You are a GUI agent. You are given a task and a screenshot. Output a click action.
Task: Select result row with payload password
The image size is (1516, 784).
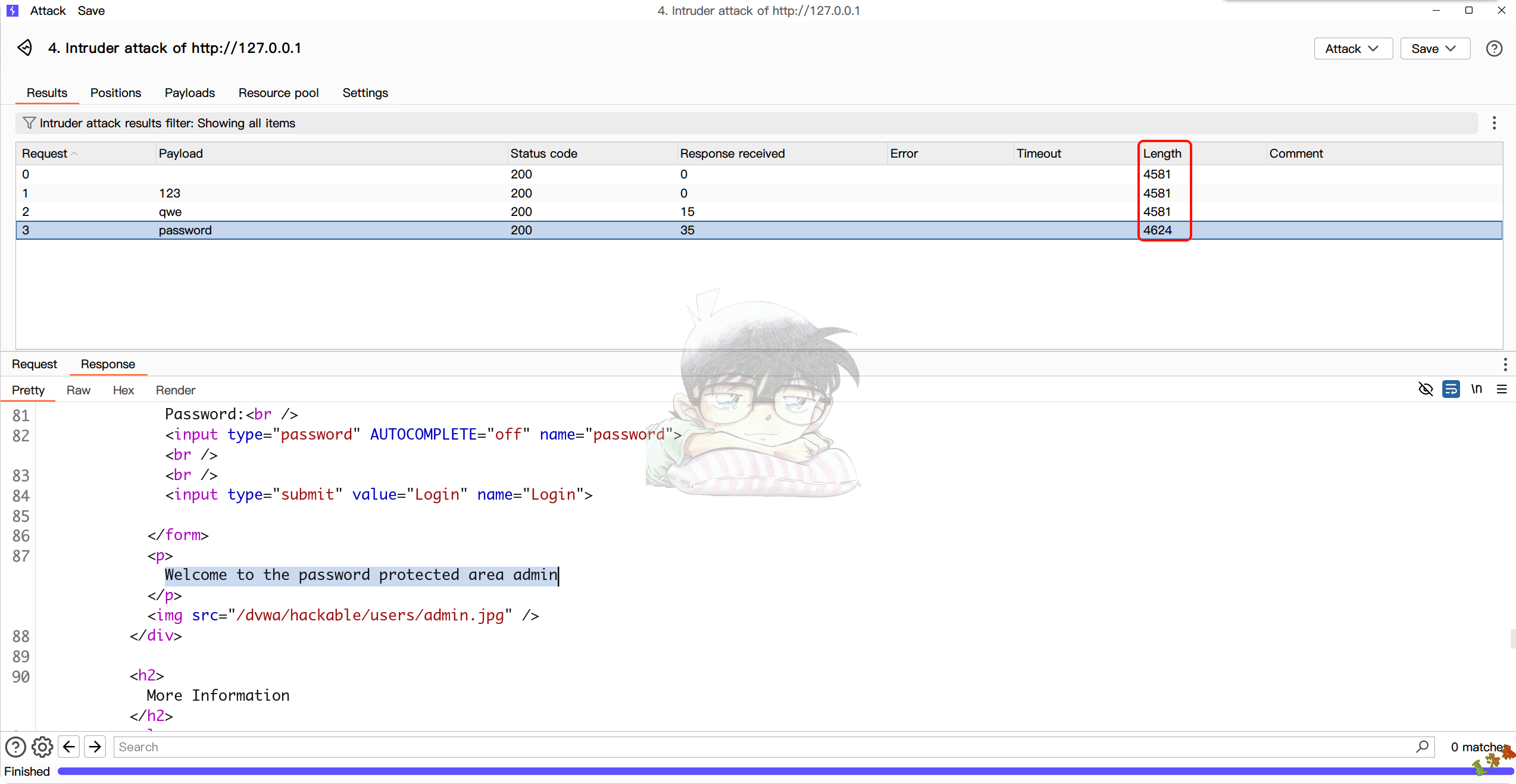pyautogui.click(x=759, y=230)
